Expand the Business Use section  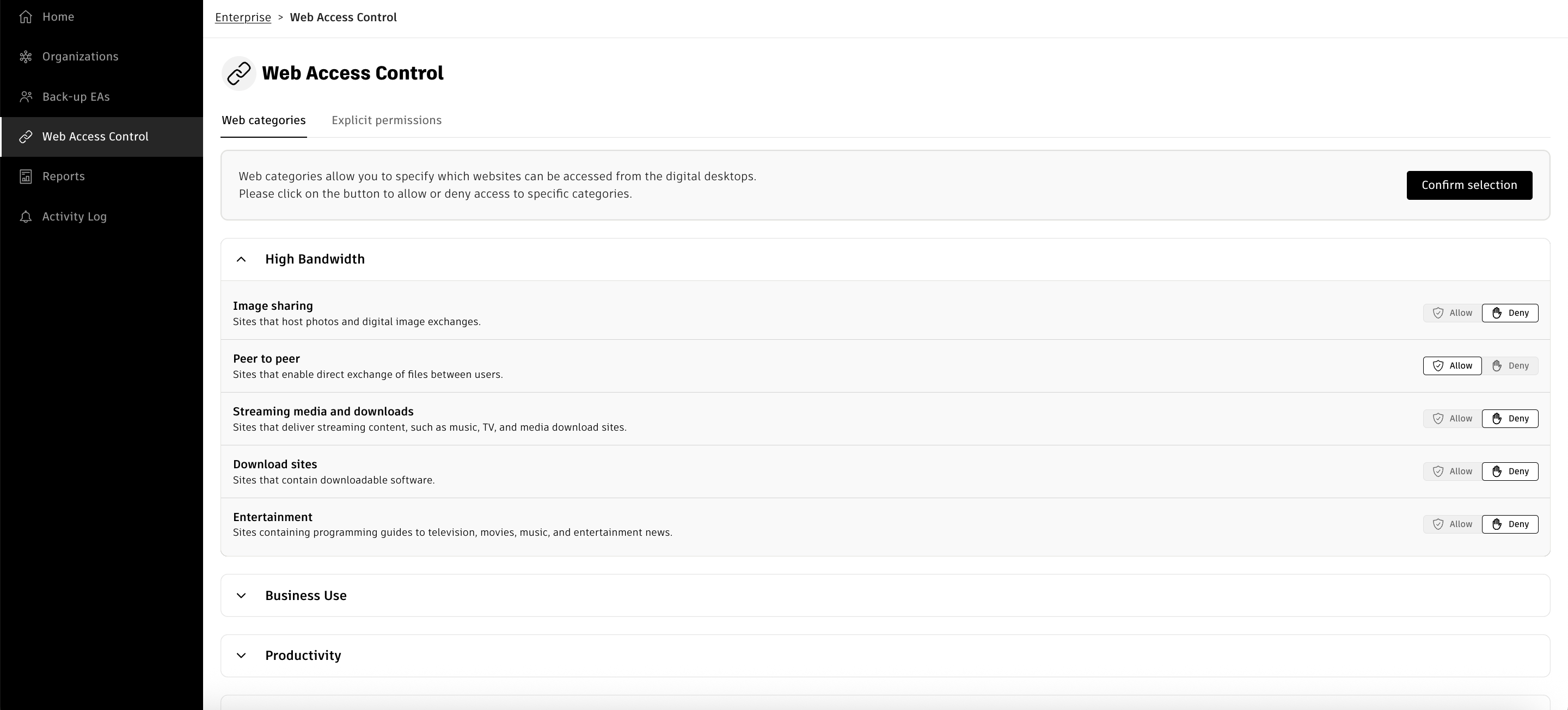[x=241, y=596]
